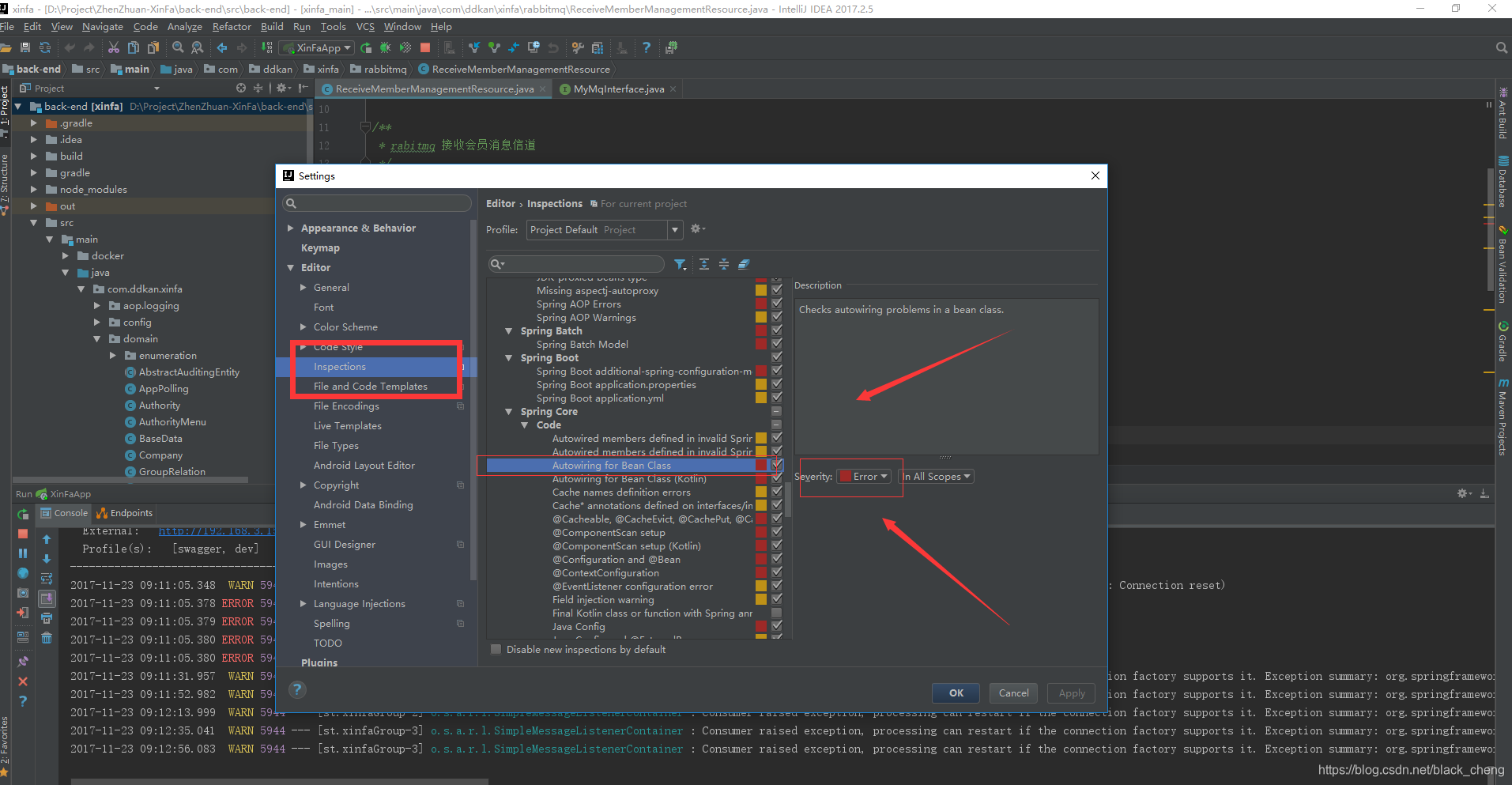Toggle checkbox for Field injection warning
Image resolution: width=1512 pixels, height=785 pixels.
pos(777,599)
